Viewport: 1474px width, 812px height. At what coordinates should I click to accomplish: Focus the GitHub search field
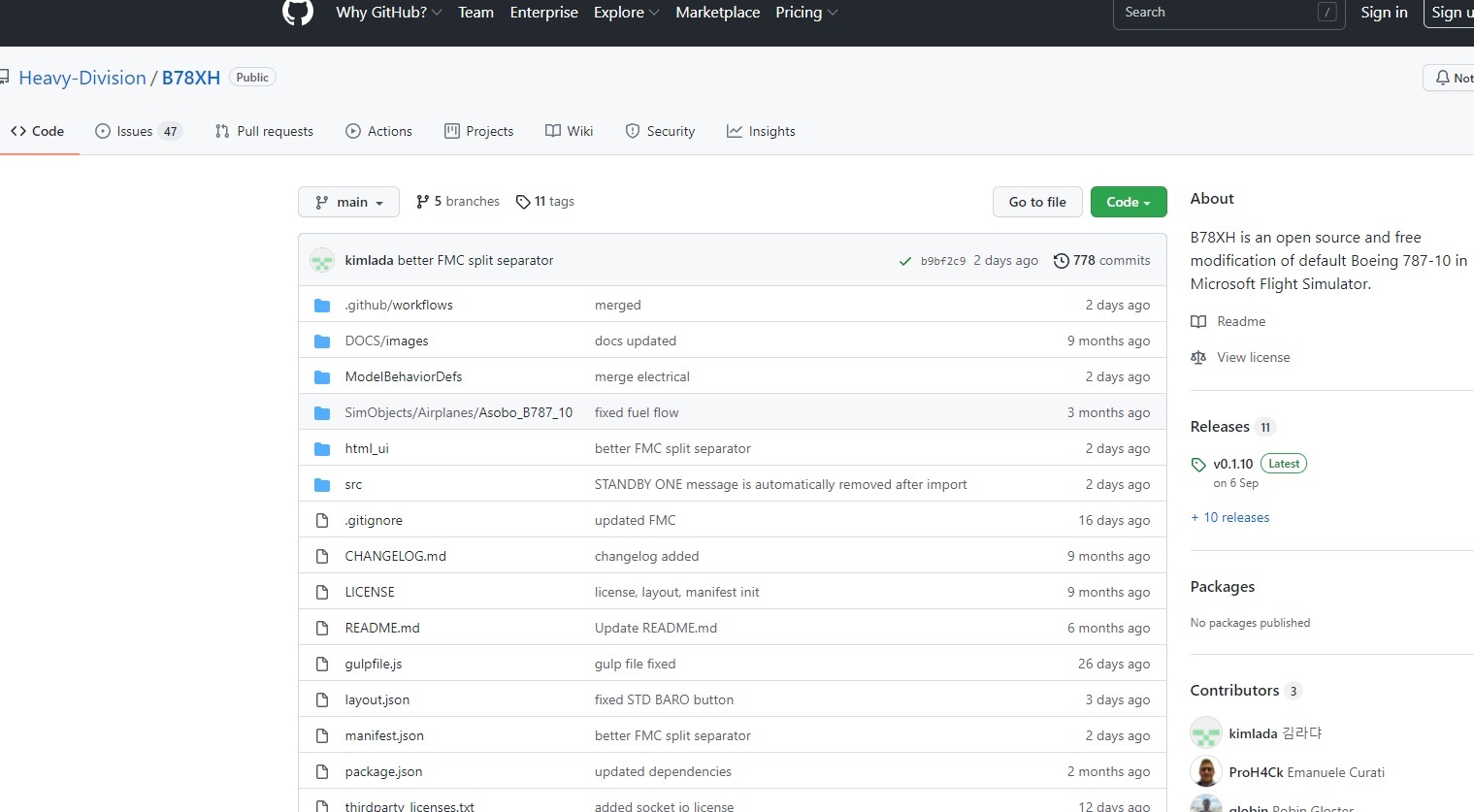(1228, 13)
